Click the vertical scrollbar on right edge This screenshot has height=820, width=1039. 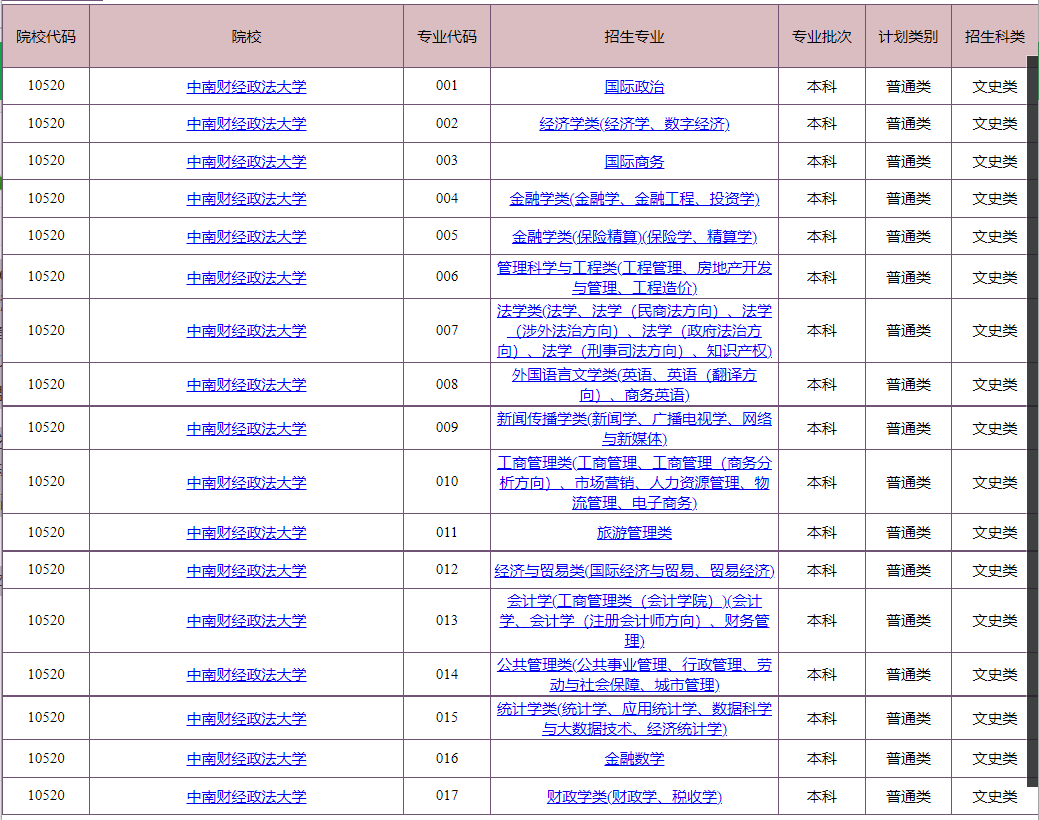(1032, 422)
